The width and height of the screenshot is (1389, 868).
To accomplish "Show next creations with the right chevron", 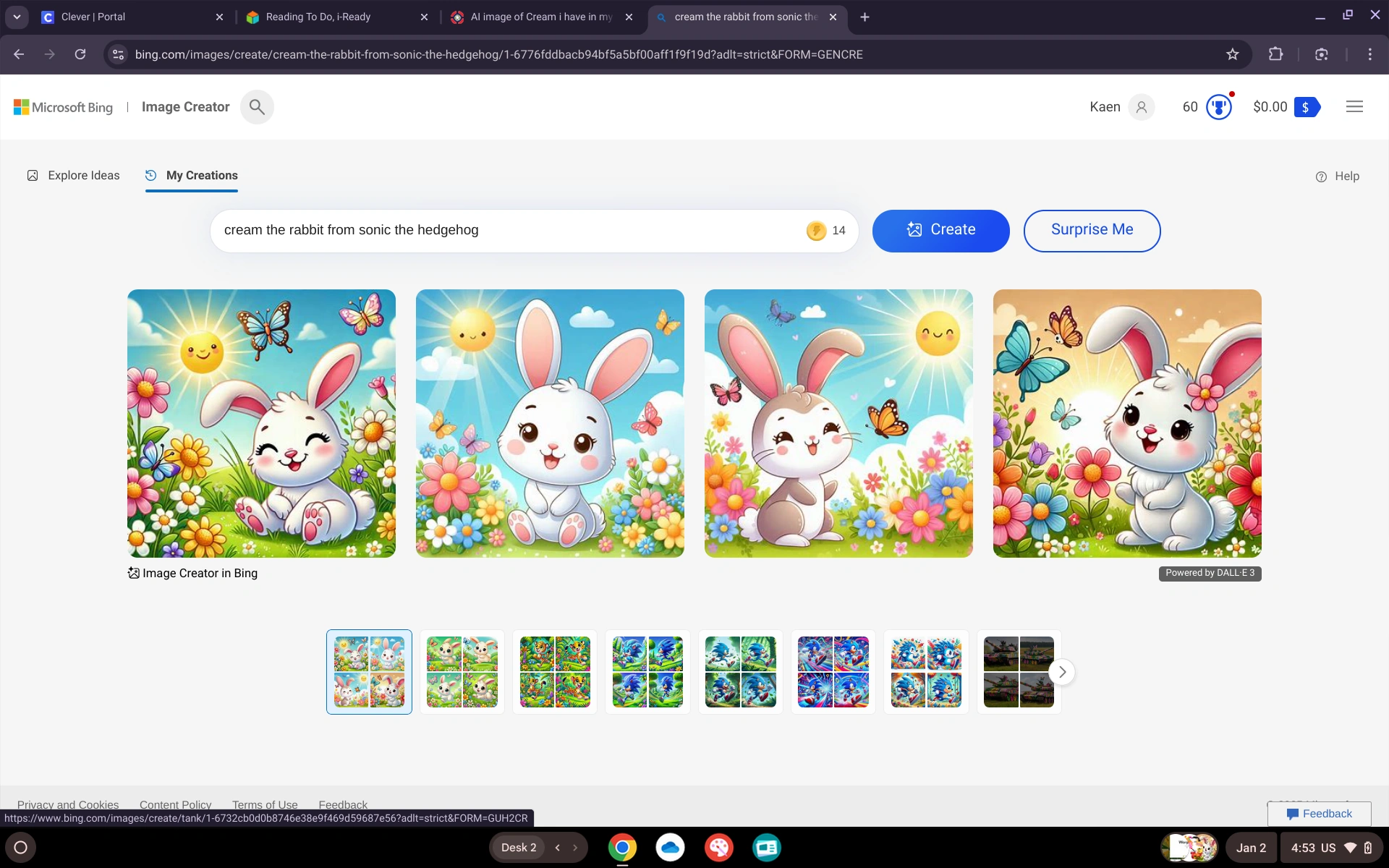I will point(1061,672).
